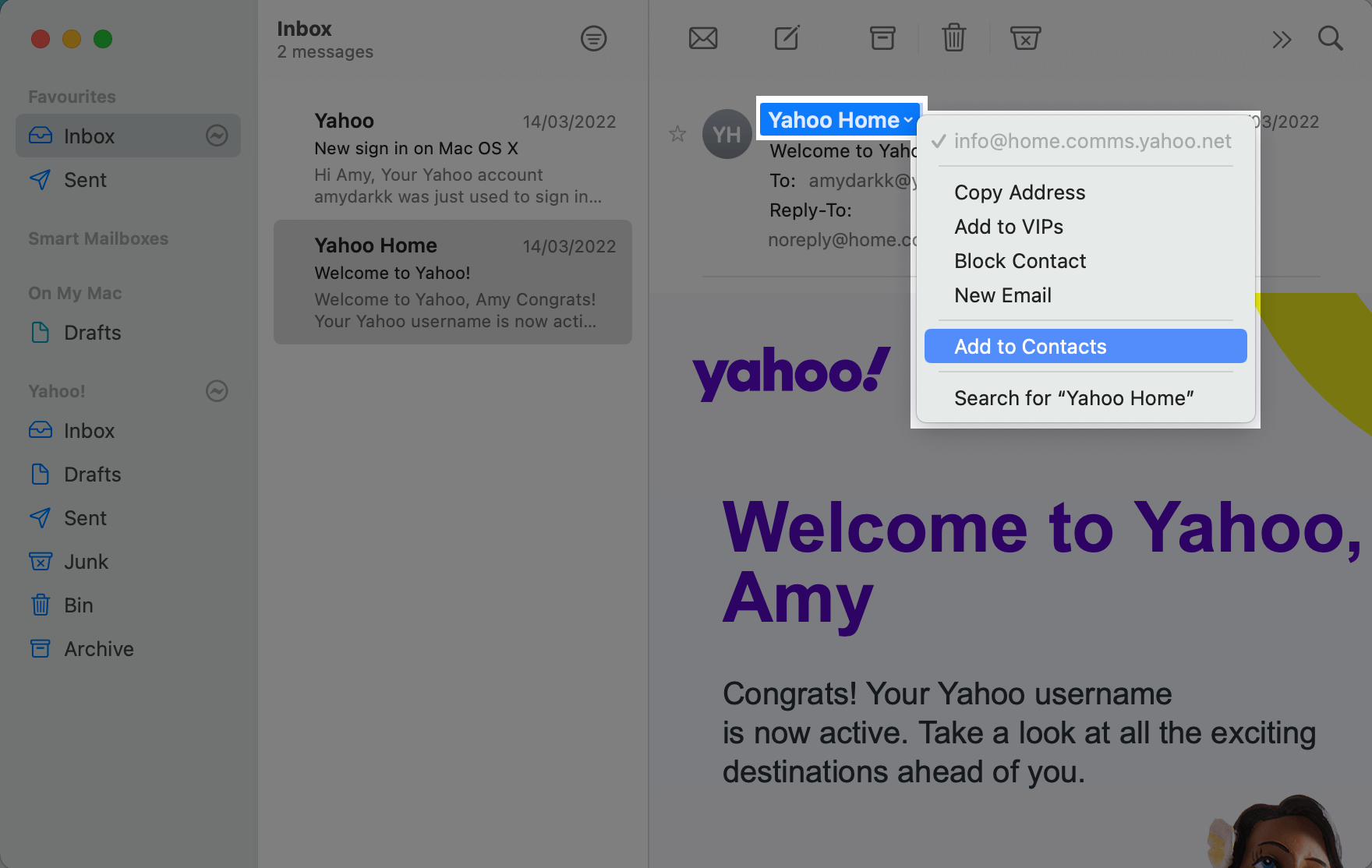Open the Favourites Inbox mailbox
Screen dimensions: 1372x868
[x=128, y=136]
